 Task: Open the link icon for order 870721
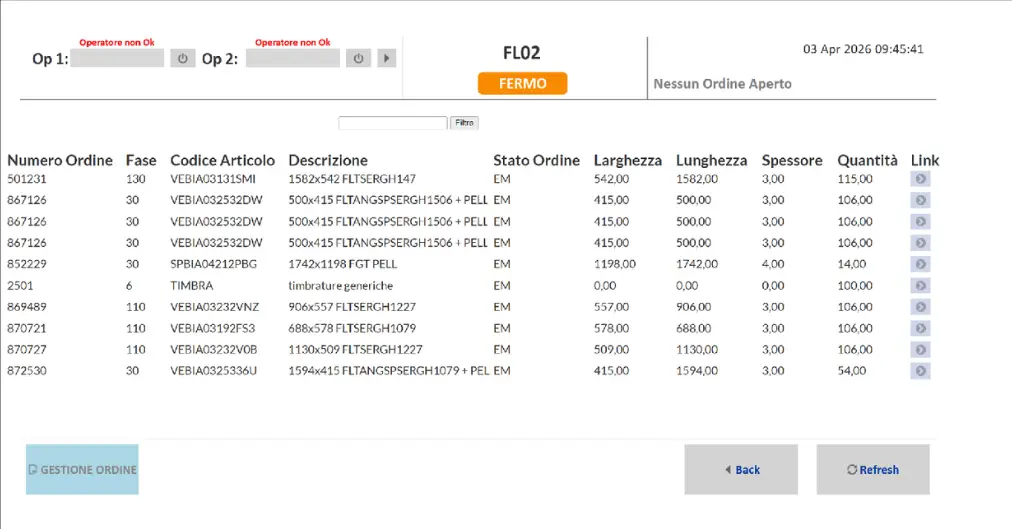tap(920, 328)
